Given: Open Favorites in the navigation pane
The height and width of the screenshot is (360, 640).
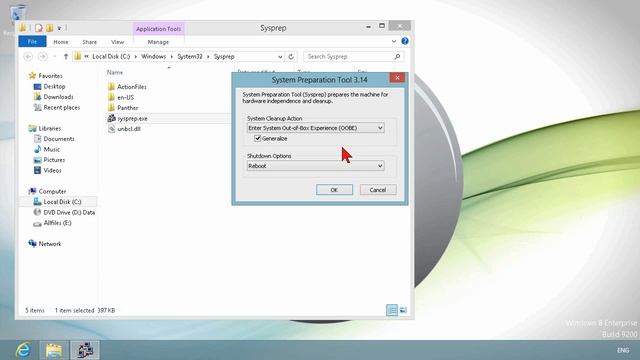Looking at the screenshot, I should [x=50, y=76].
